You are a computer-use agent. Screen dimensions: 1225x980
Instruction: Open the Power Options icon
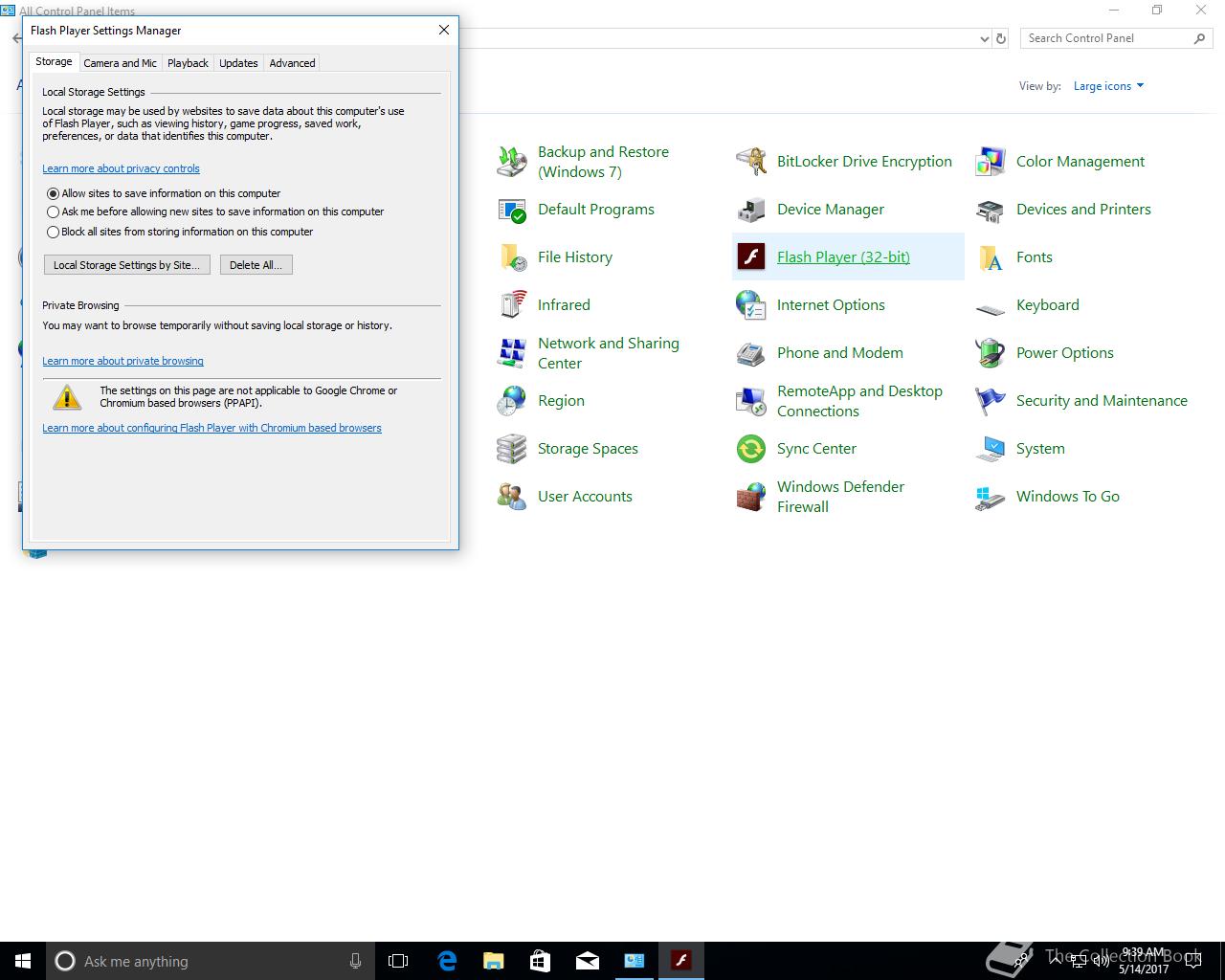tap(991, 353)
